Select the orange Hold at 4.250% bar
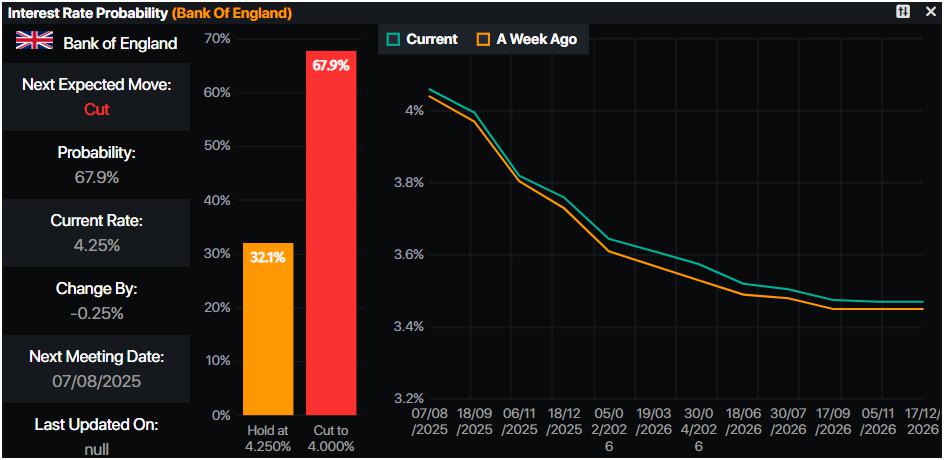This screenshot has width=944, height=460. coord(268,329)
